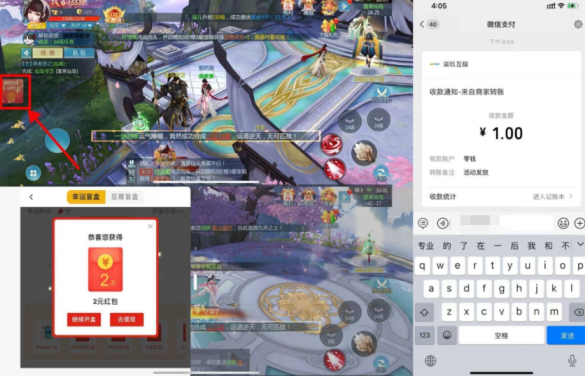The height and width of the screenshot is (376, 585).
Task: Switch keyboard to 123 numbers
Action: click(x=425, y=335)
